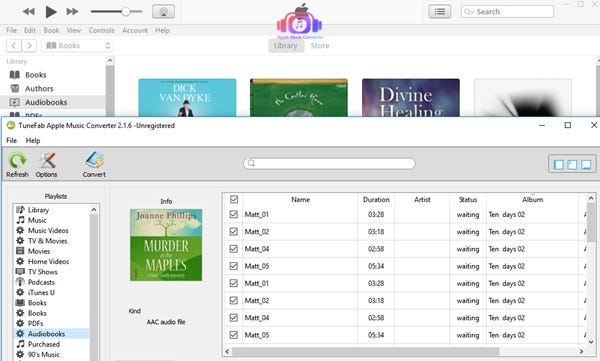Viewport: 600px width, 361px height.
Task: Uncheck the second Matt_04 row checkbox
Action: click(234, 318)
